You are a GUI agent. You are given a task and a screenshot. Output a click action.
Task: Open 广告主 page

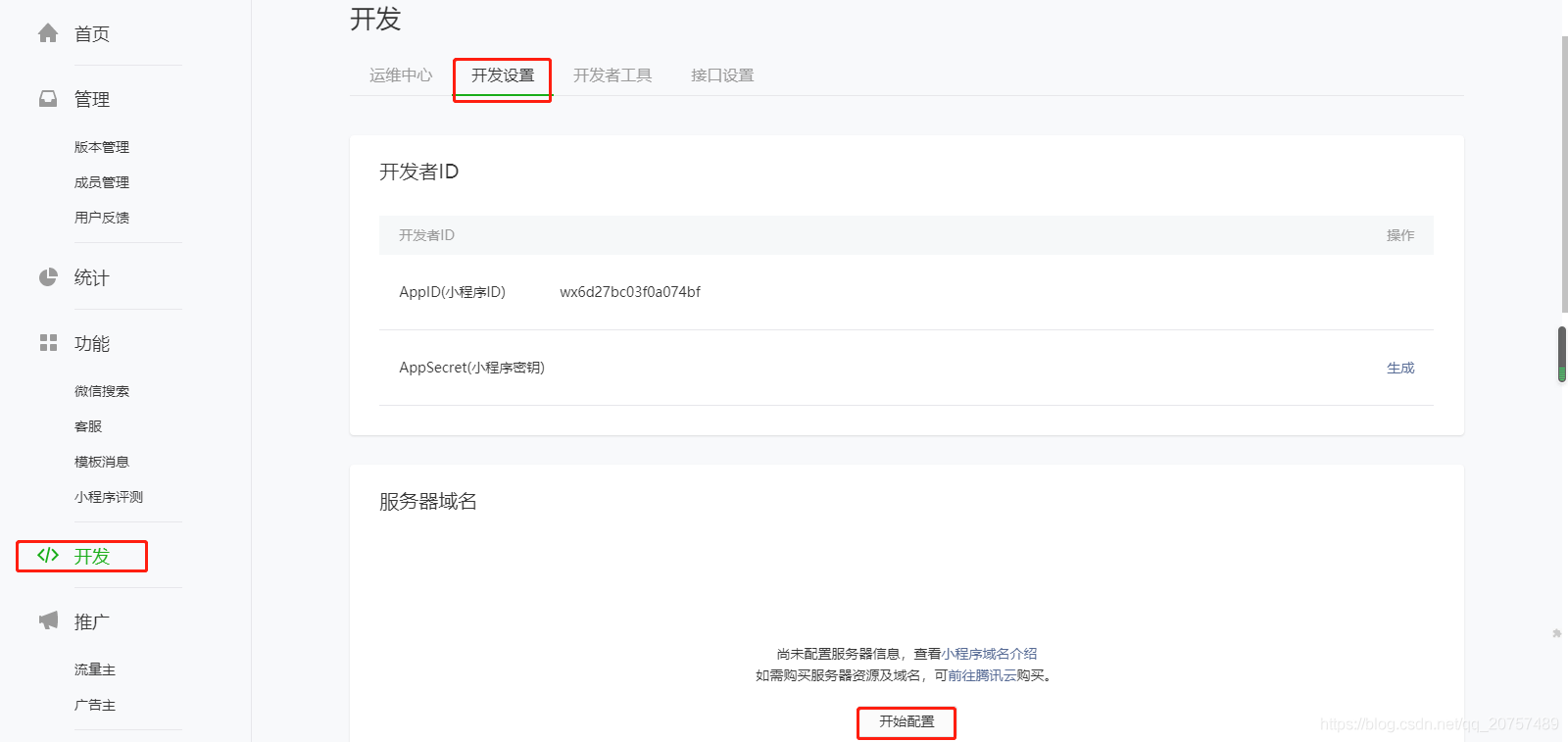point(95,705)
